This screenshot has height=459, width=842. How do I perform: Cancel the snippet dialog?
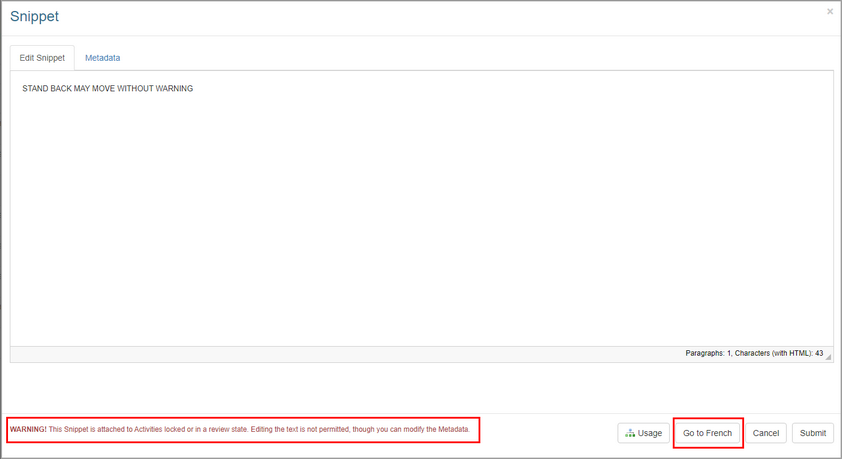pos(766,433)
